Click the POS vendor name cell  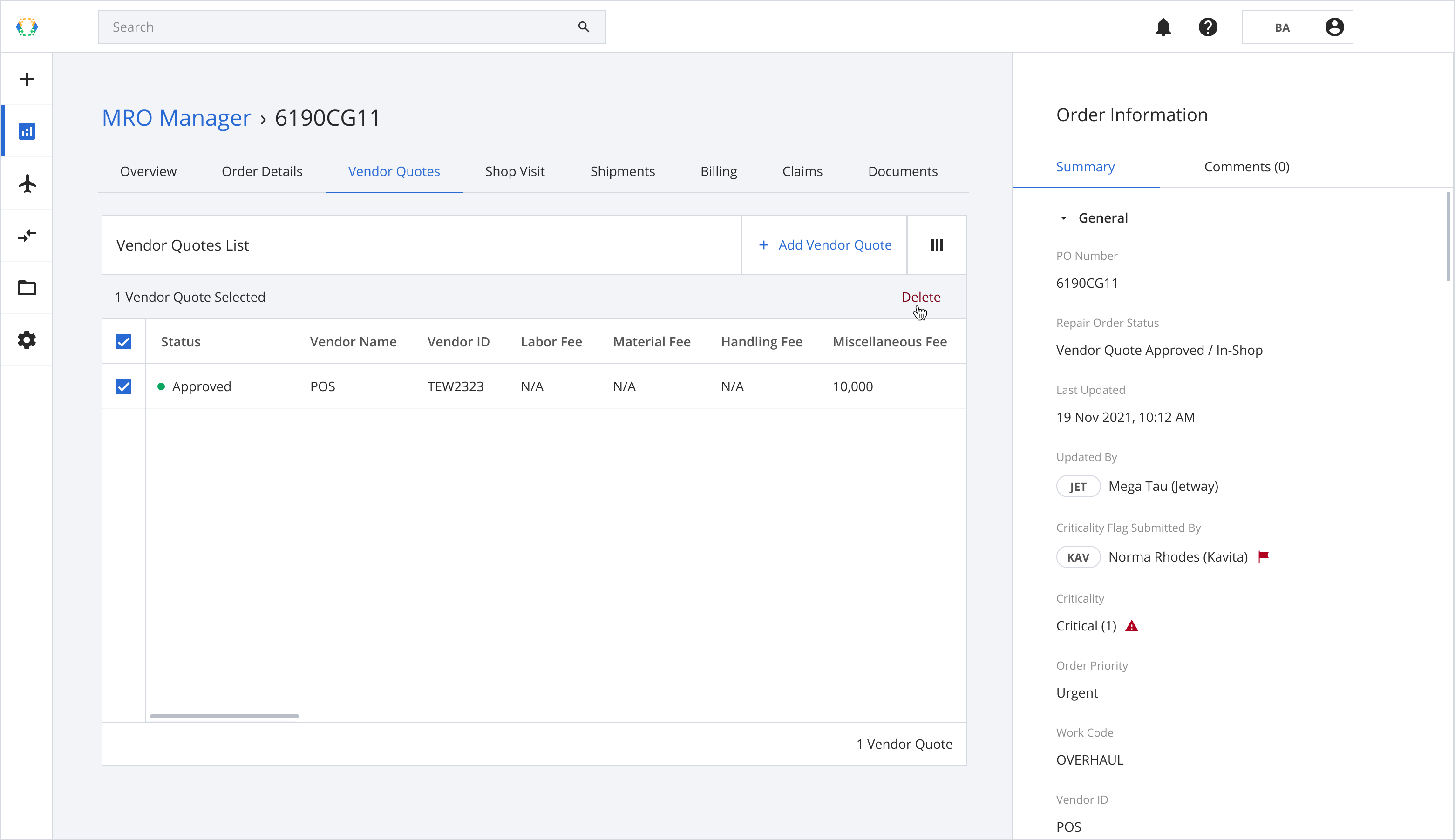point(322,386)
